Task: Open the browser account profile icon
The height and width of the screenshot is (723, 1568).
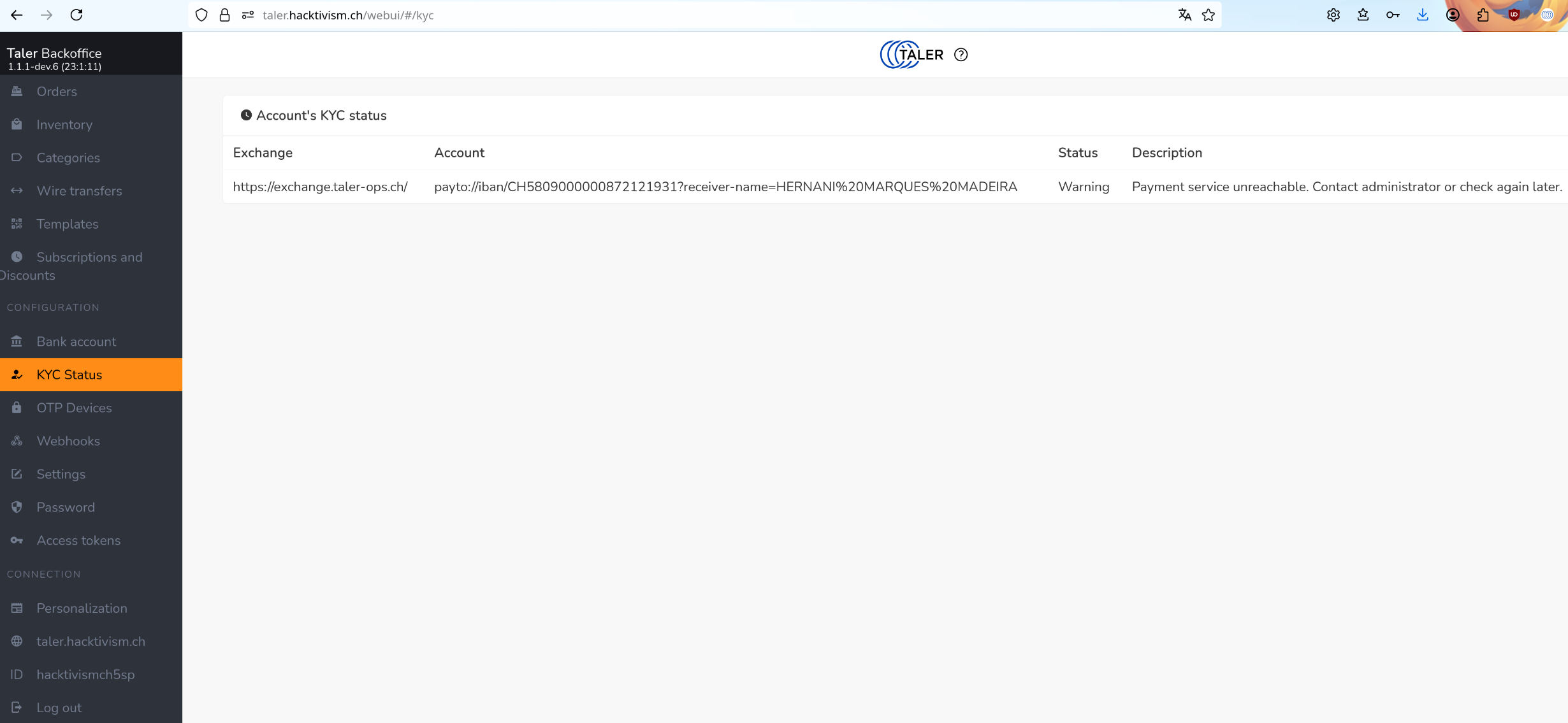Action: point(1453,15)
